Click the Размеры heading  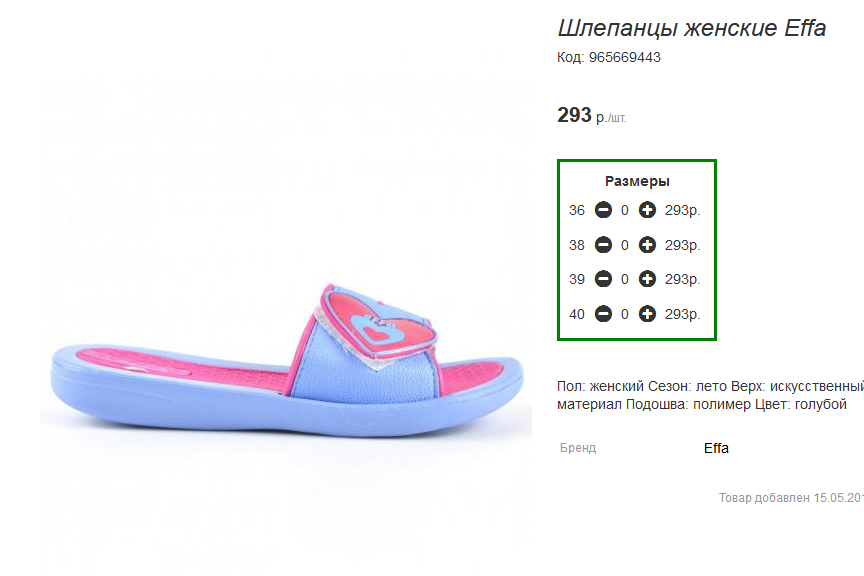(638, 181)
